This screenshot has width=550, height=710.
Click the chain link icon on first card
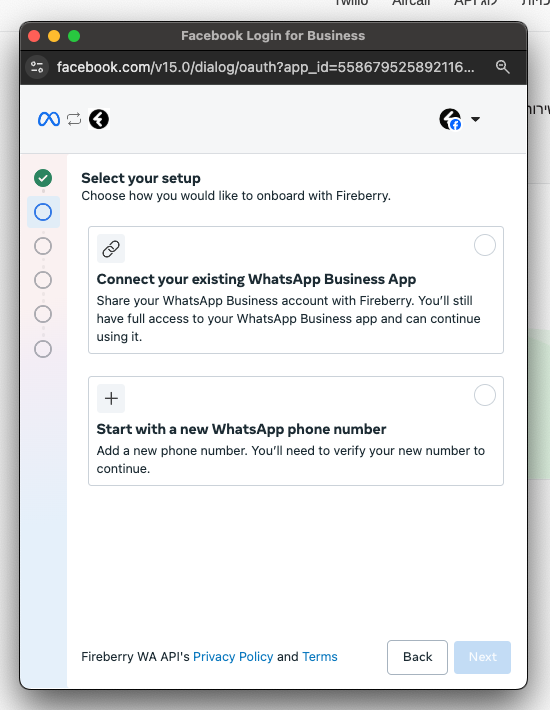[111, 249]
